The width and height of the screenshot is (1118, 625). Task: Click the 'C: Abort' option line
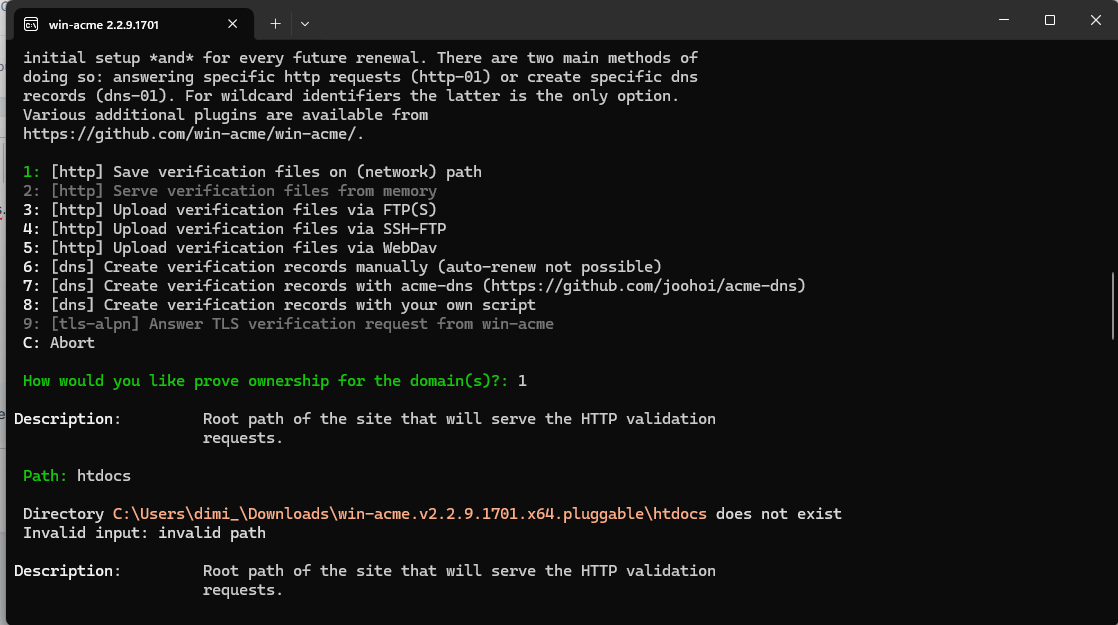(x=58, y=343)
